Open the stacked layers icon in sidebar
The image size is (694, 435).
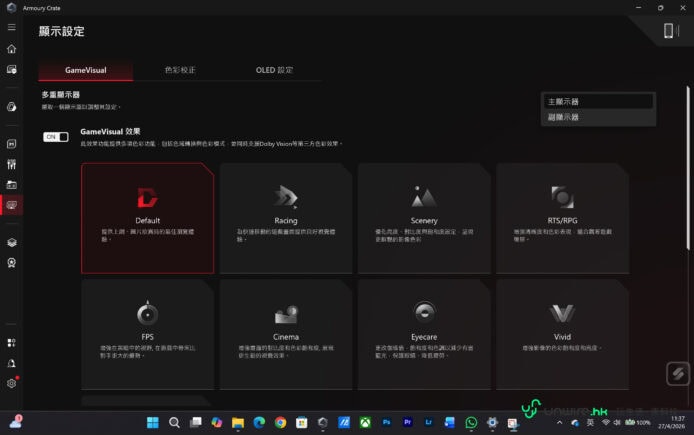(12, 243)
